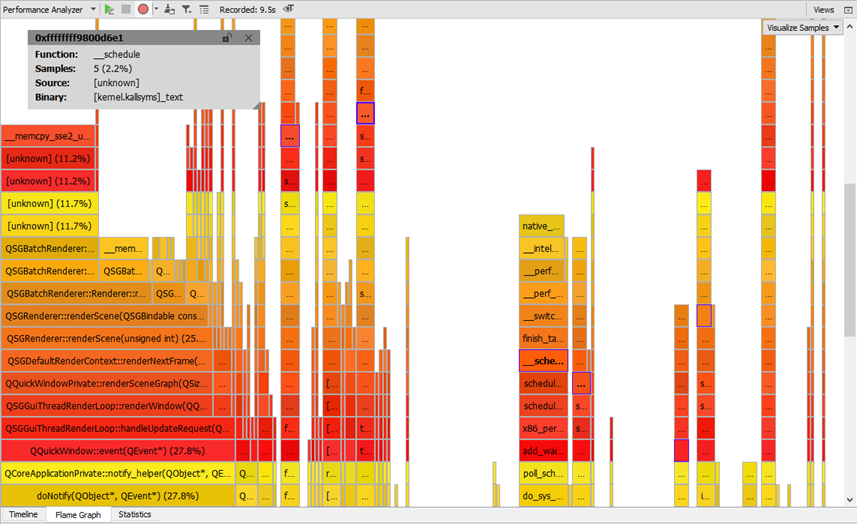Image resolution: width=857 pixels, height=524 pixels.
Task: Switch to the Timeline tab
Action: click(x=24, y=515)
